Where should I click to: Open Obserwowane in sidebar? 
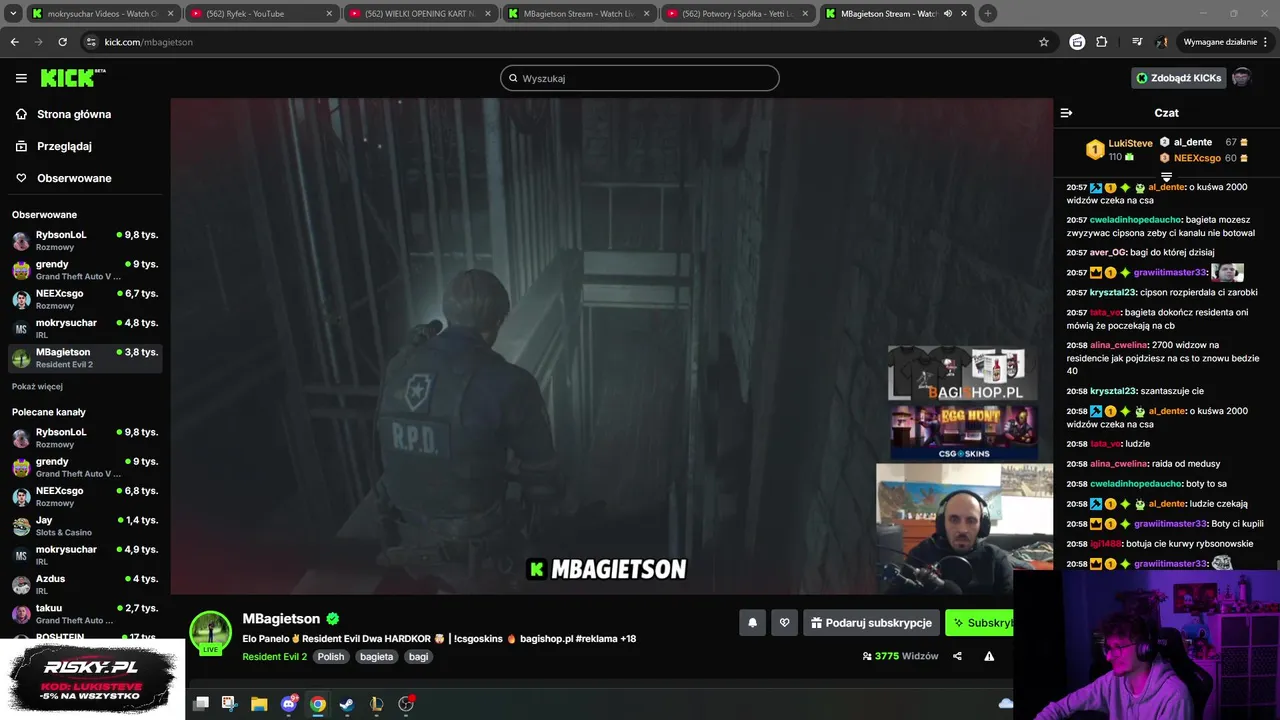[74, 178]
